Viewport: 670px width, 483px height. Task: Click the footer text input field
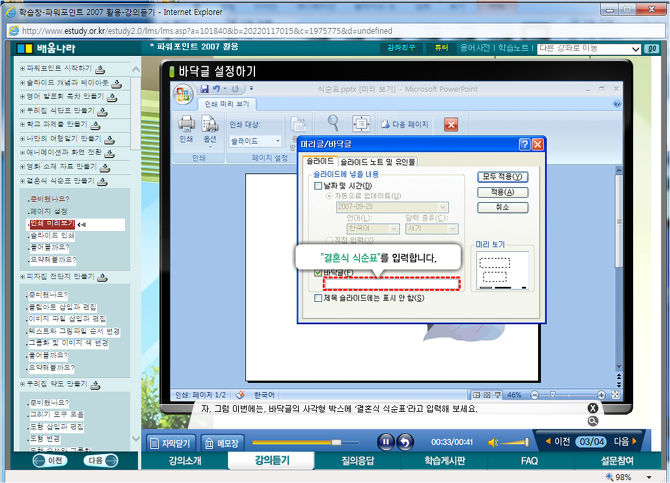coord(391,284)
